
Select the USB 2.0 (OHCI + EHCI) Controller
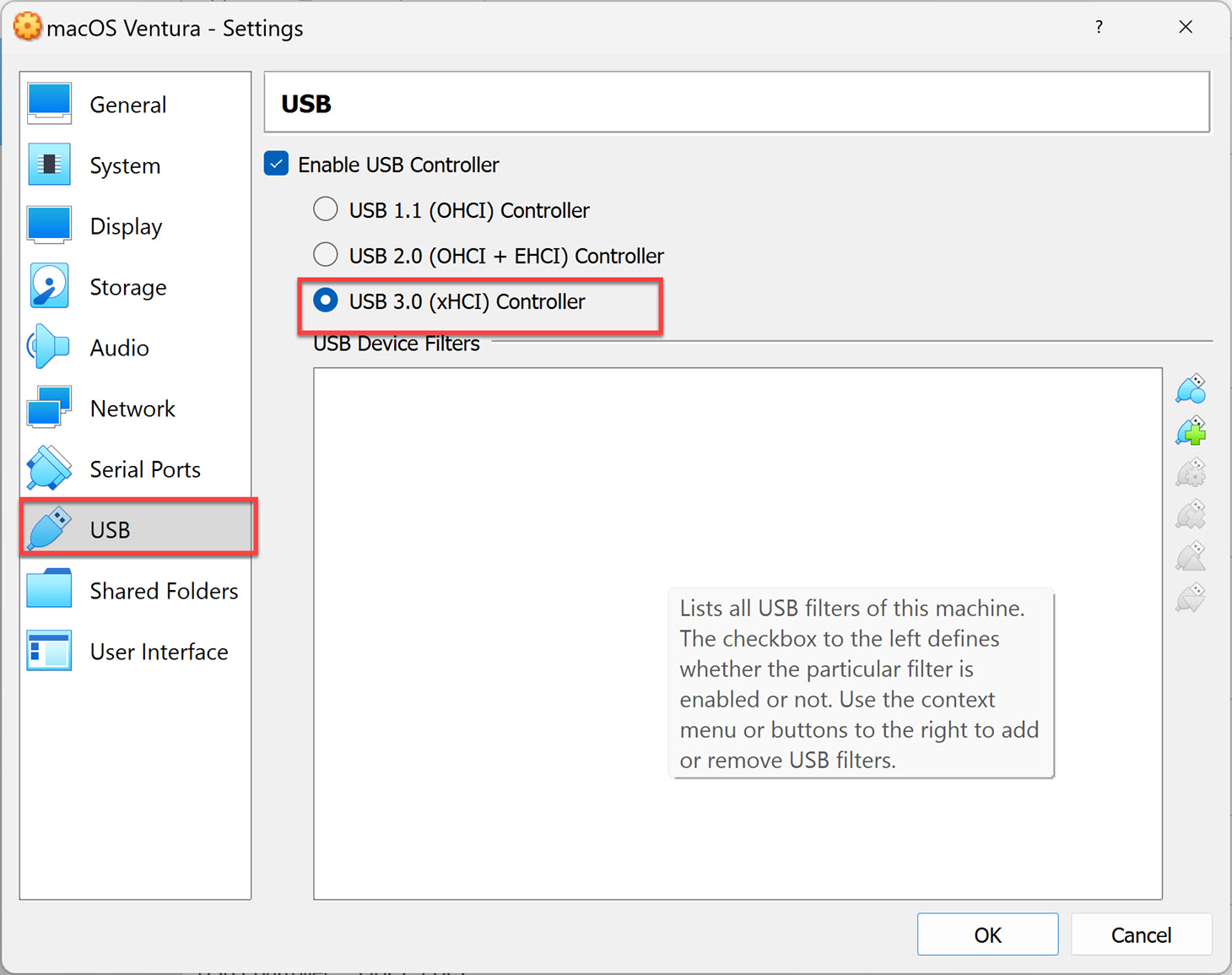tap(326, 255)
